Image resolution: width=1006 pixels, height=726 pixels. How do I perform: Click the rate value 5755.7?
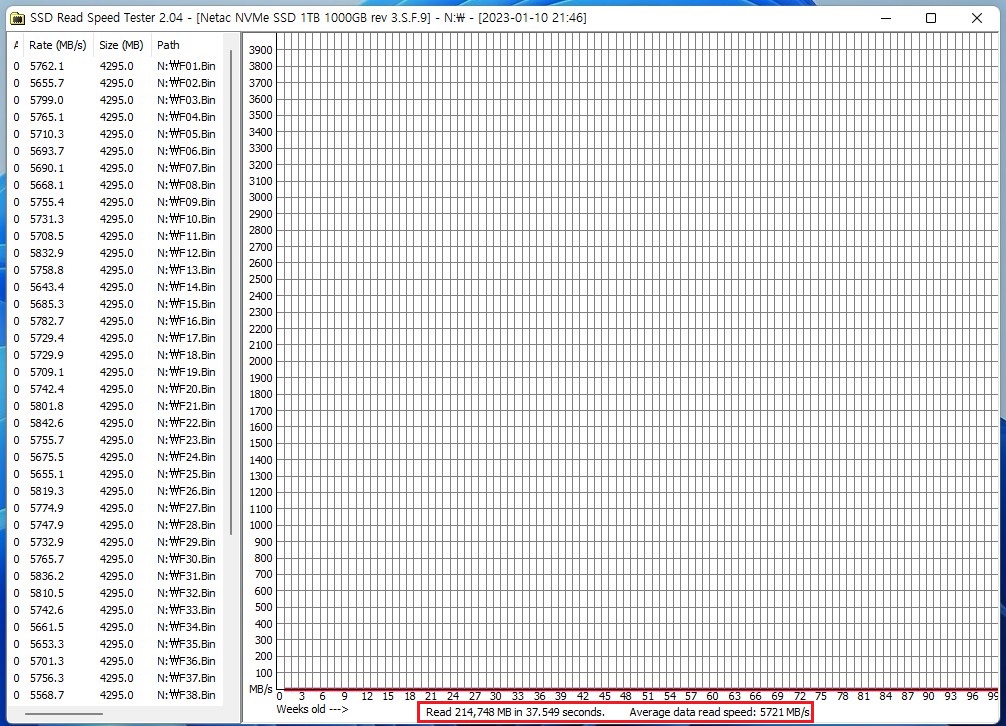tap(47, 440)
